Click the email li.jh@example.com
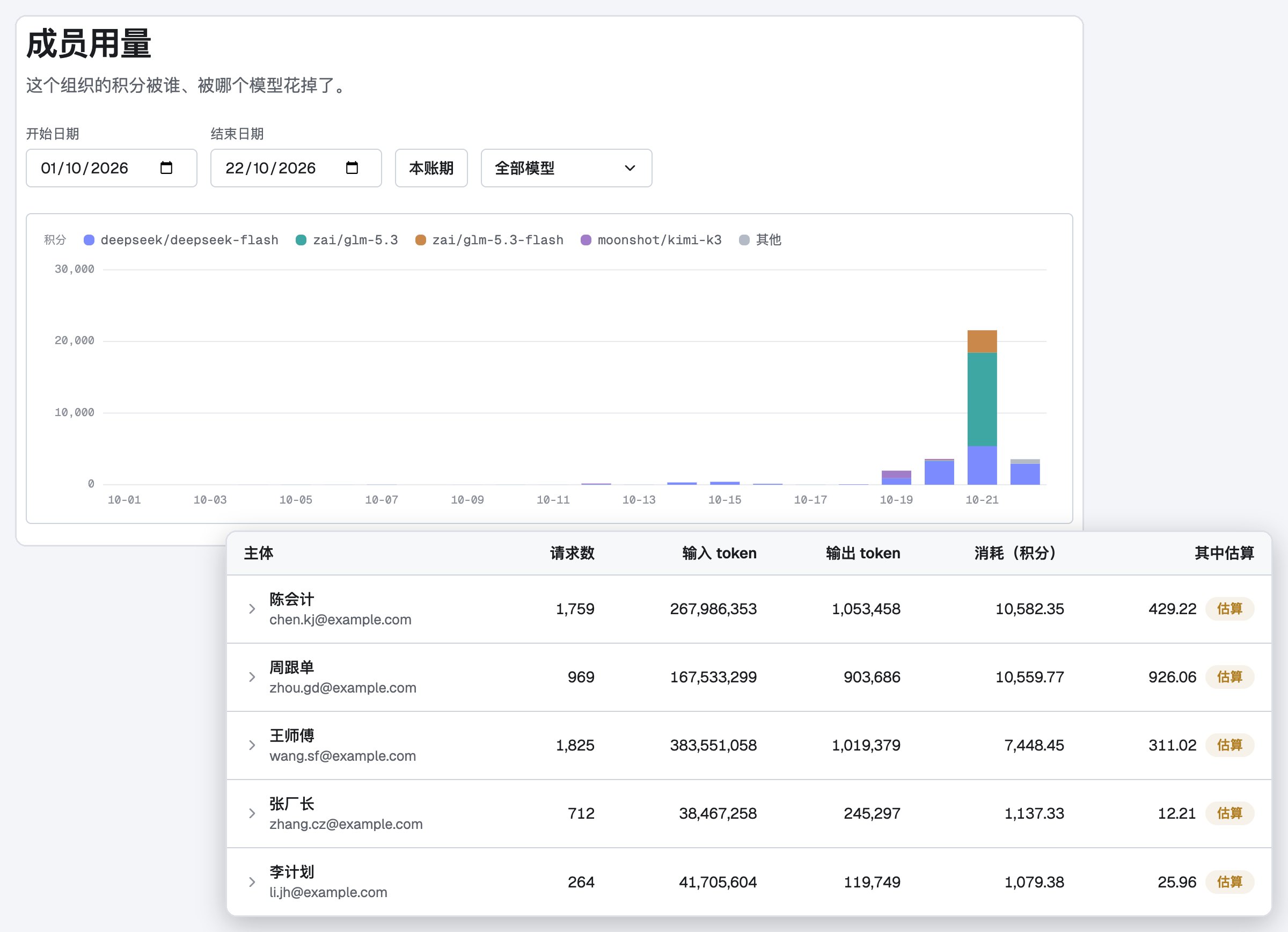The image size is (1288, 932). (328, 892)
